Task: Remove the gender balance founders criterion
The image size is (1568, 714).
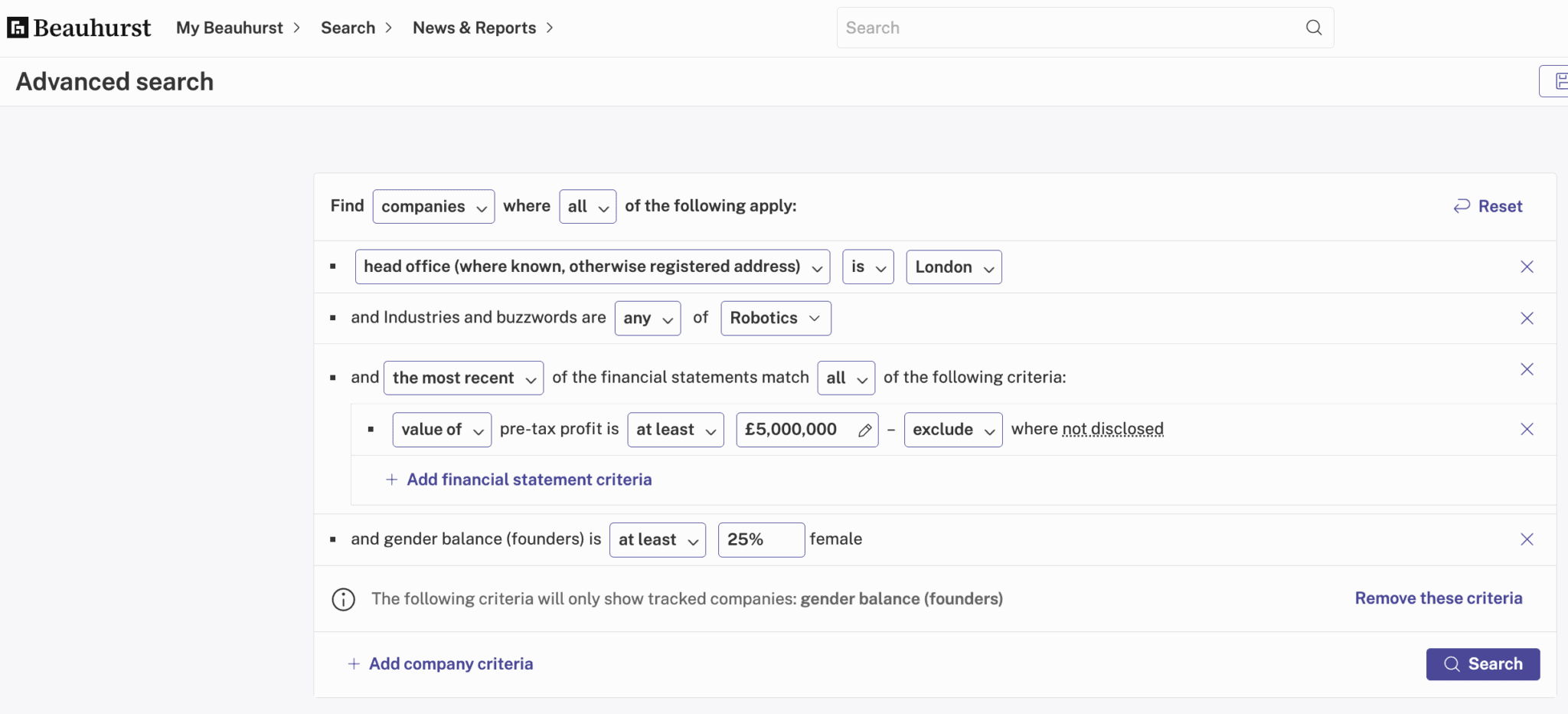Action: (1527, 539)
